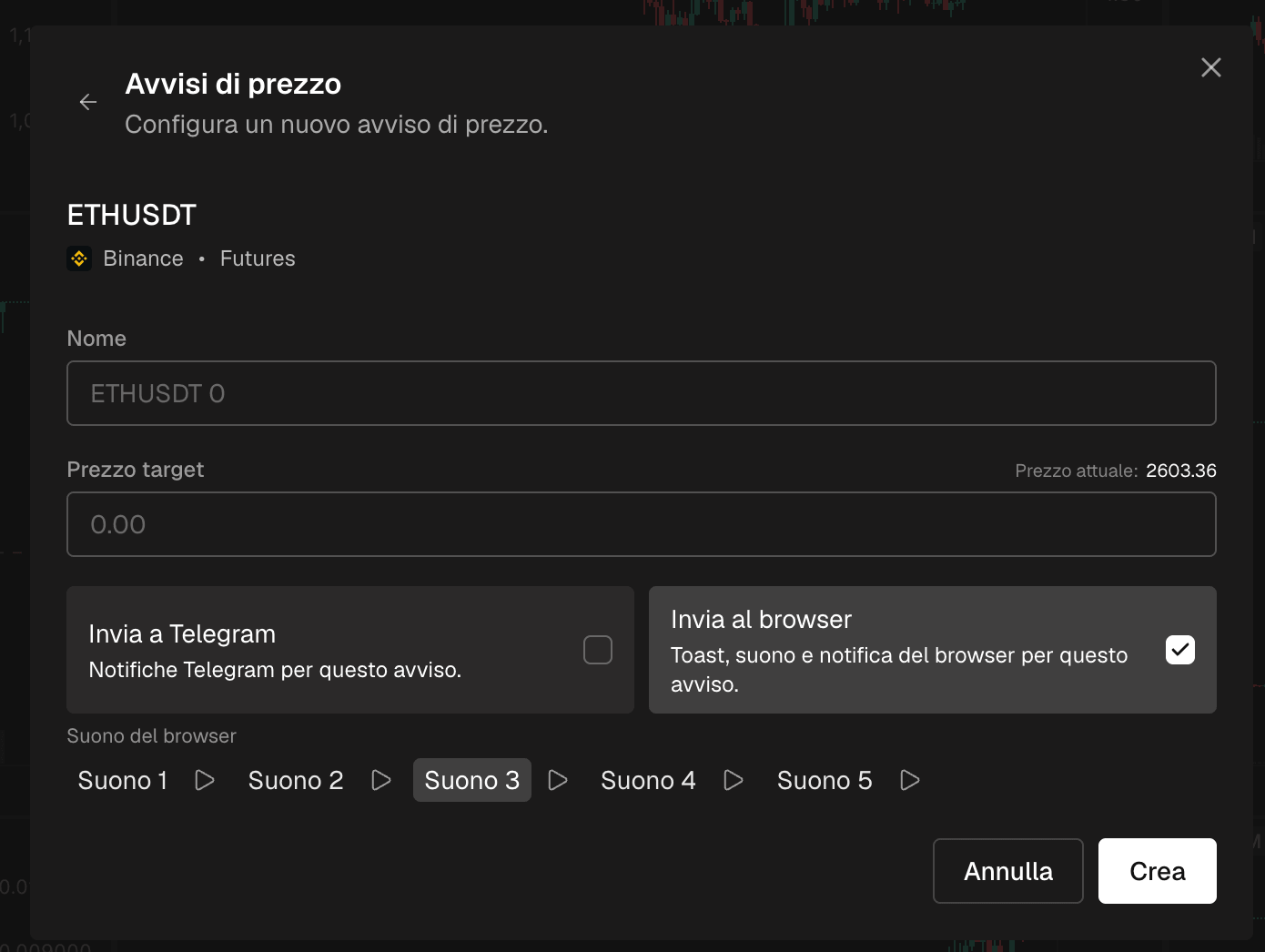Click the current price value 2603.36

(1181, 471)
